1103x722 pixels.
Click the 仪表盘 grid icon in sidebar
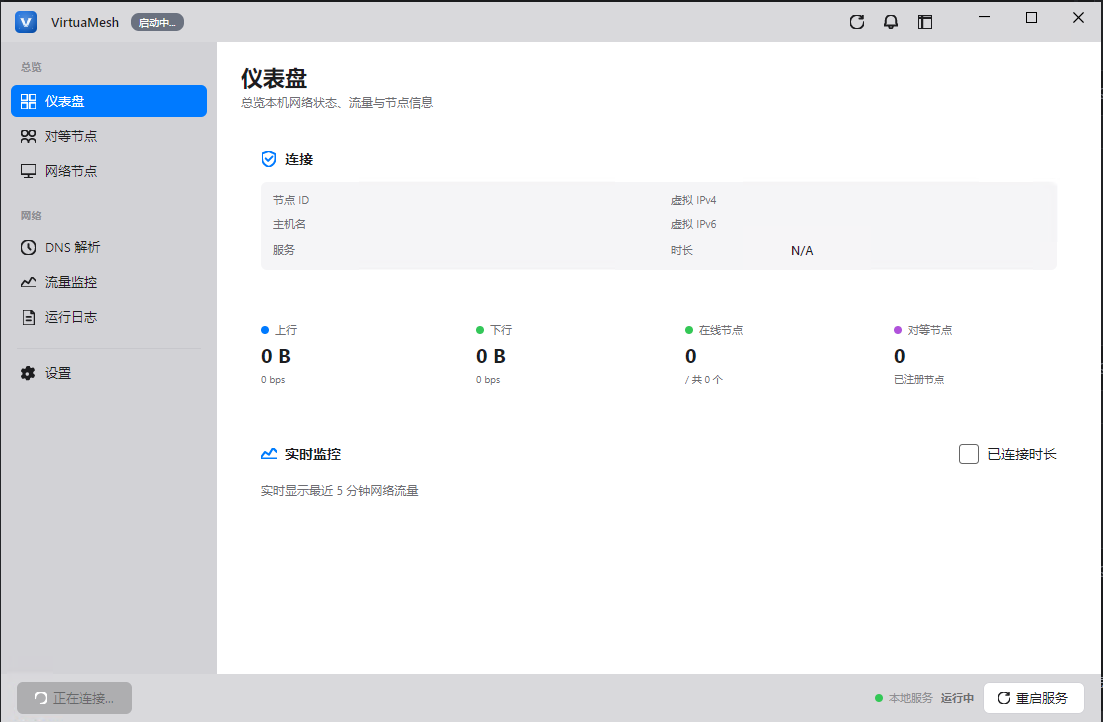coord(28,101)
